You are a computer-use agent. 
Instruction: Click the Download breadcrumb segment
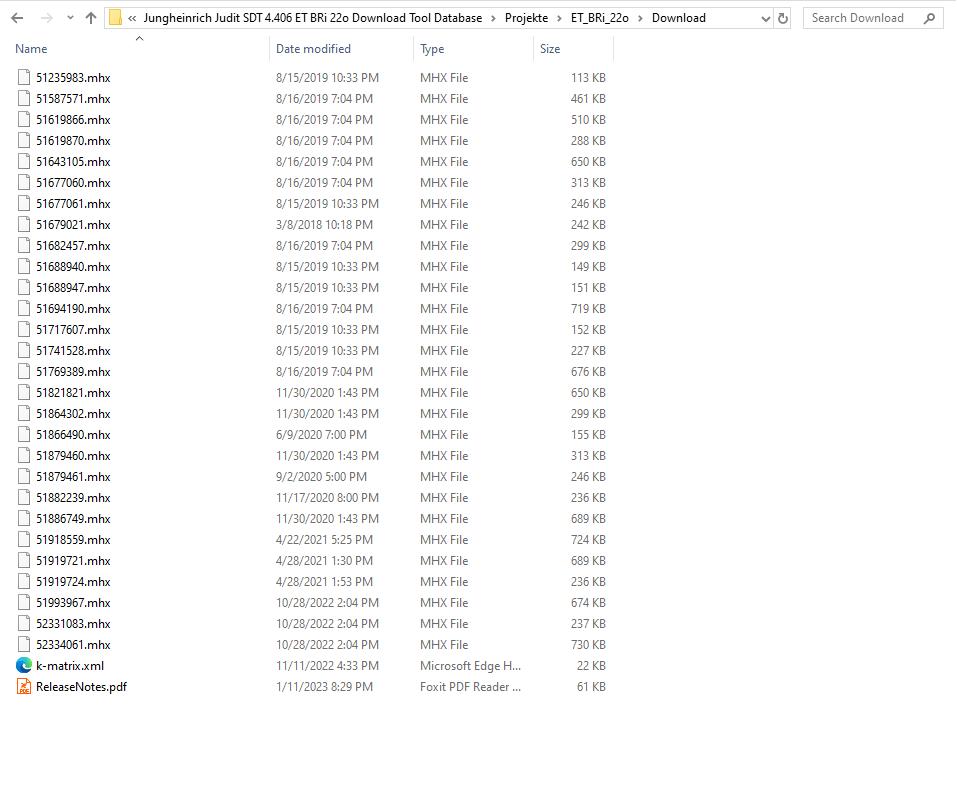(679, 18)
